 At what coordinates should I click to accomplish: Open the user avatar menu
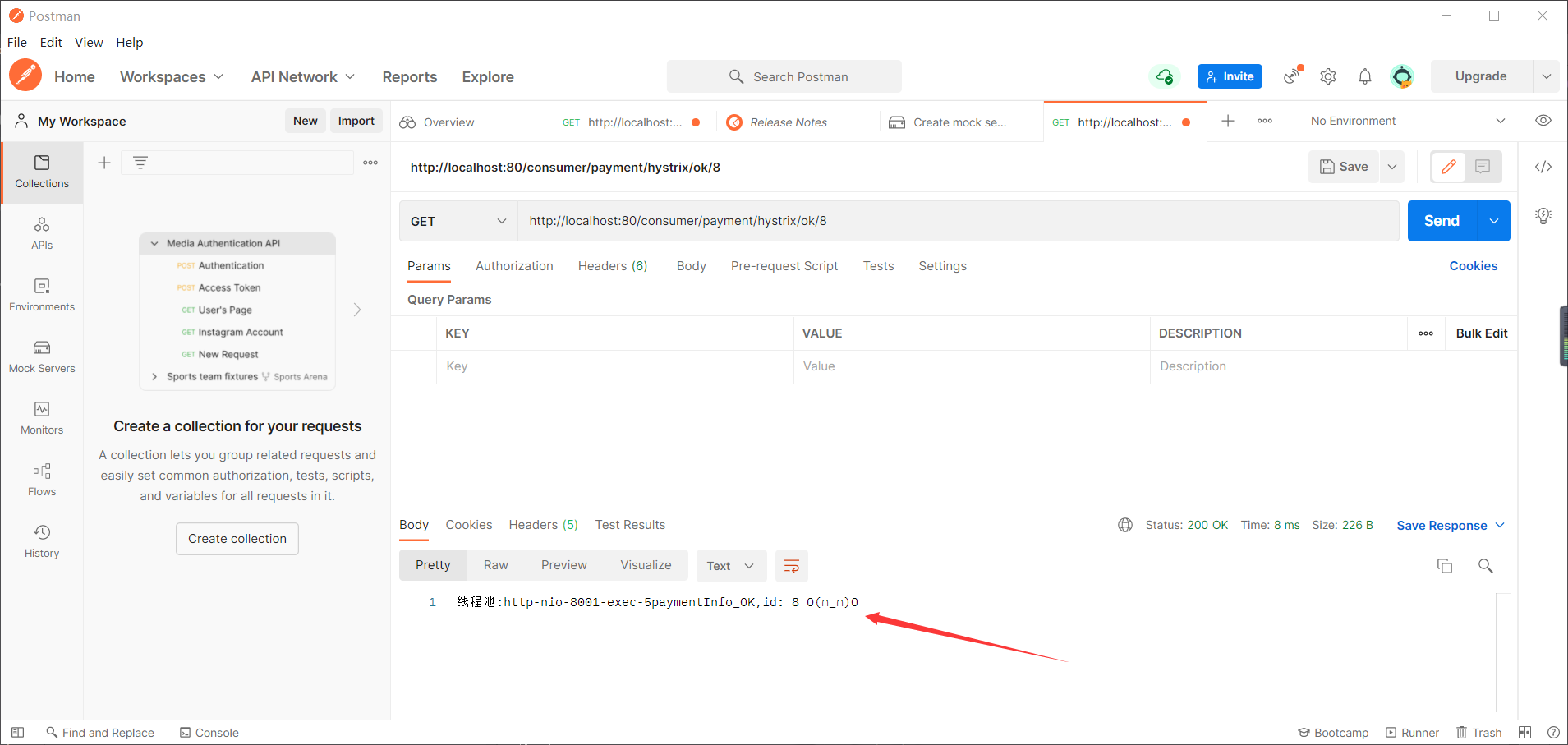(x=1401, y=76)
